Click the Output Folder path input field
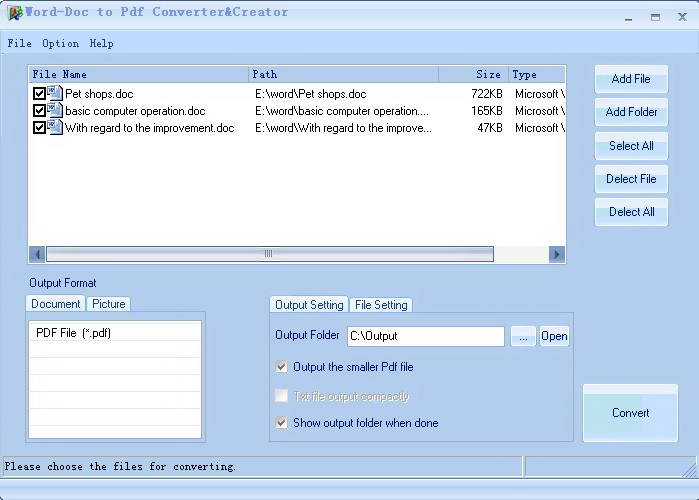This screenshot has width=699, height=500. point(426,336)
